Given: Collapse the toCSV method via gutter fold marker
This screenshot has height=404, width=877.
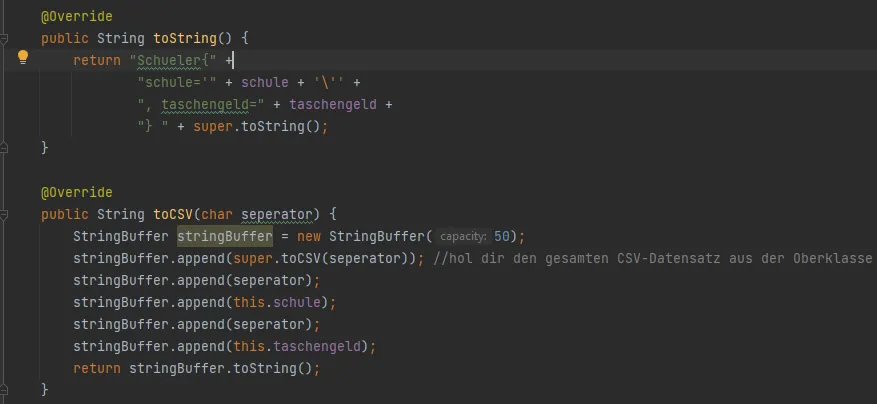Looking at the screenshot, I should [3, 215].
